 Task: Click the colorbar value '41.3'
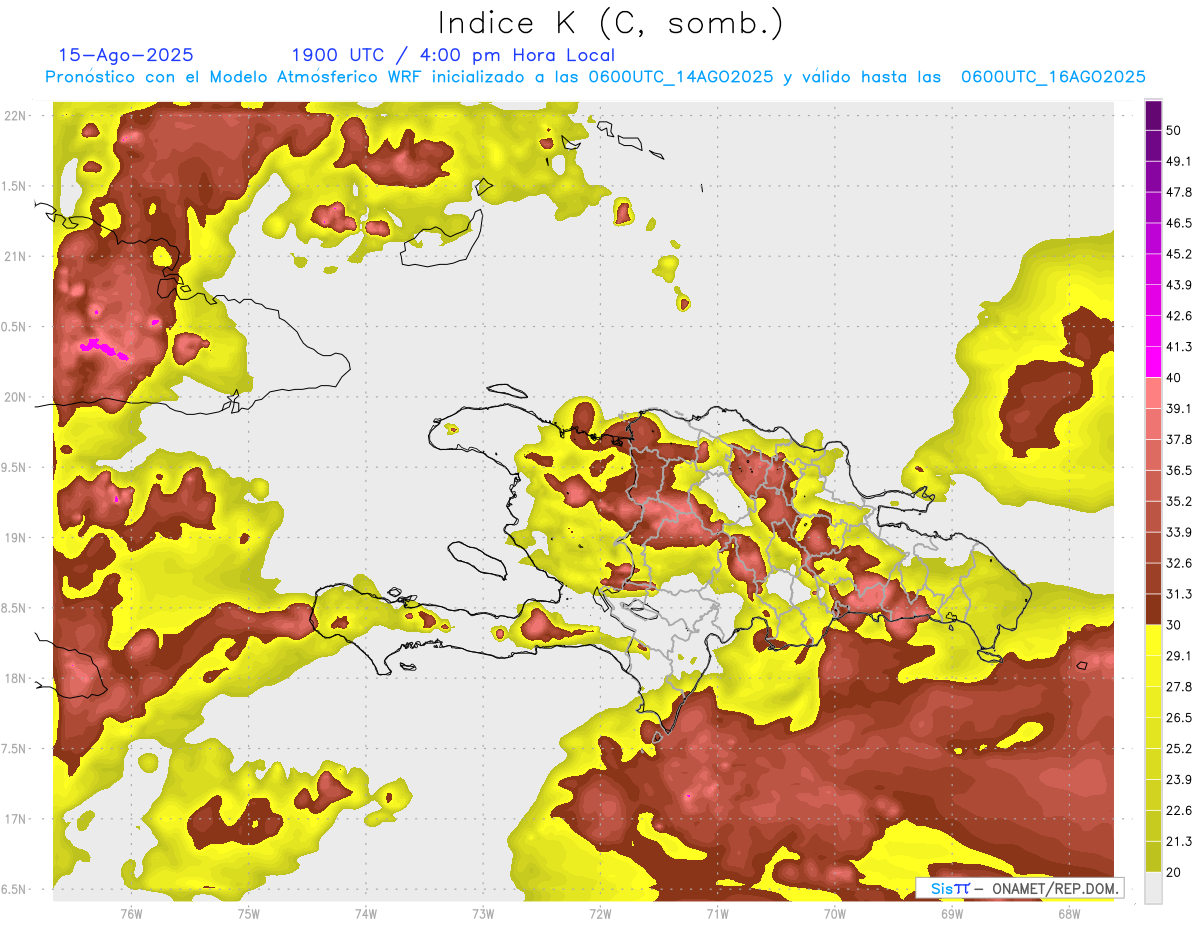coord(1179,347)
